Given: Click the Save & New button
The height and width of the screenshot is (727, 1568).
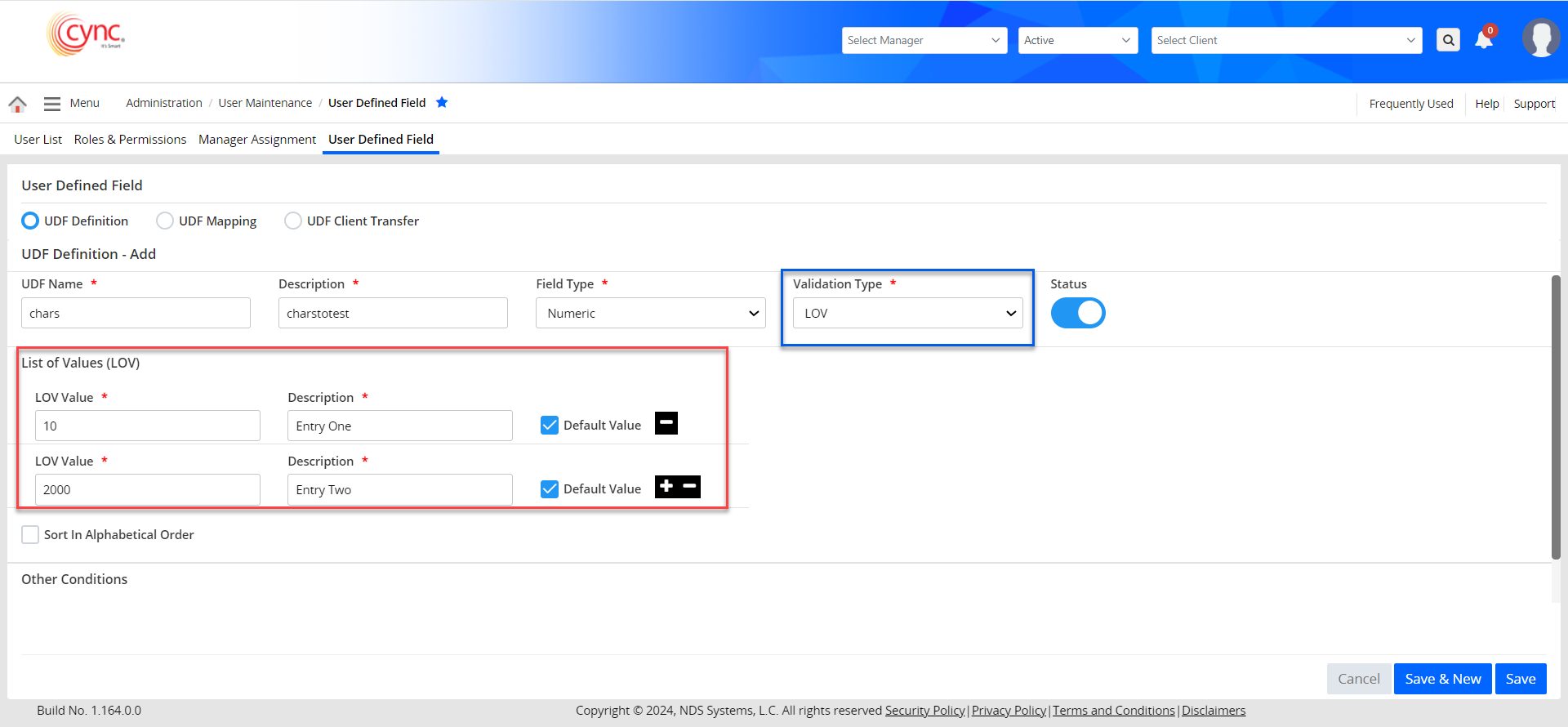Looking at the screenshot, I should click(1442, 679).
